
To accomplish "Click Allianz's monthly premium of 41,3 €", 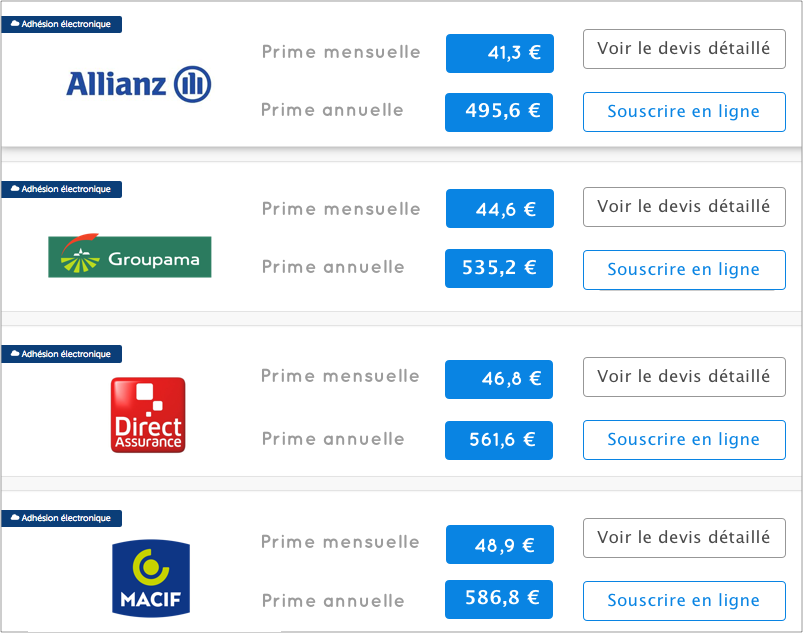I will point(498,54).
